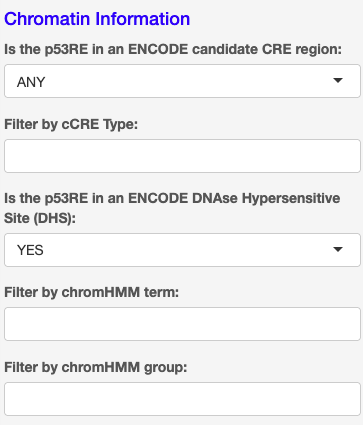The height and width of the screenshot is (425, 363).
Task: Click the ENCODE candidate CRE region label
Action: pyautogui.click(x=173, y=49)
